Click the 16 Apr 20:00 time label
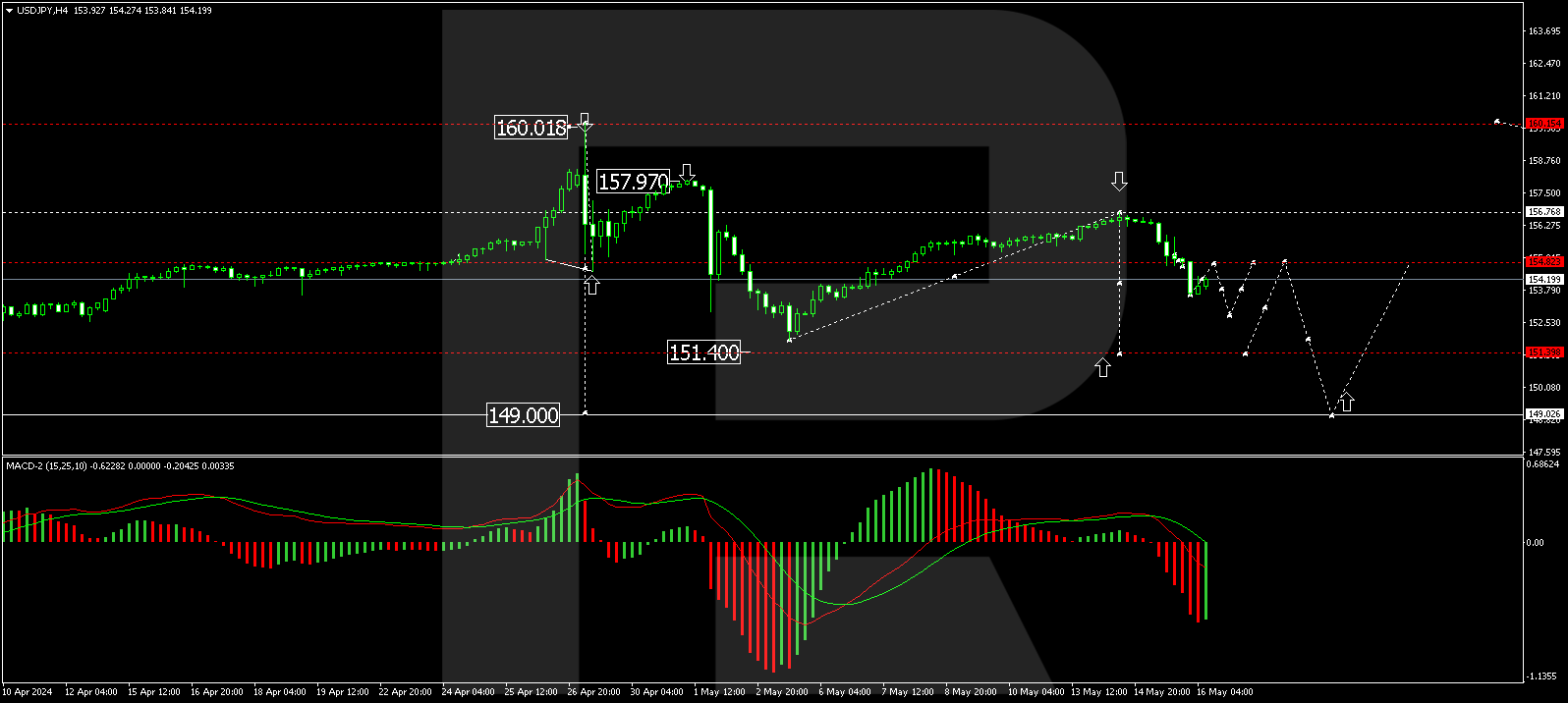Viewport: 1568px width, 703px height. 216,692
